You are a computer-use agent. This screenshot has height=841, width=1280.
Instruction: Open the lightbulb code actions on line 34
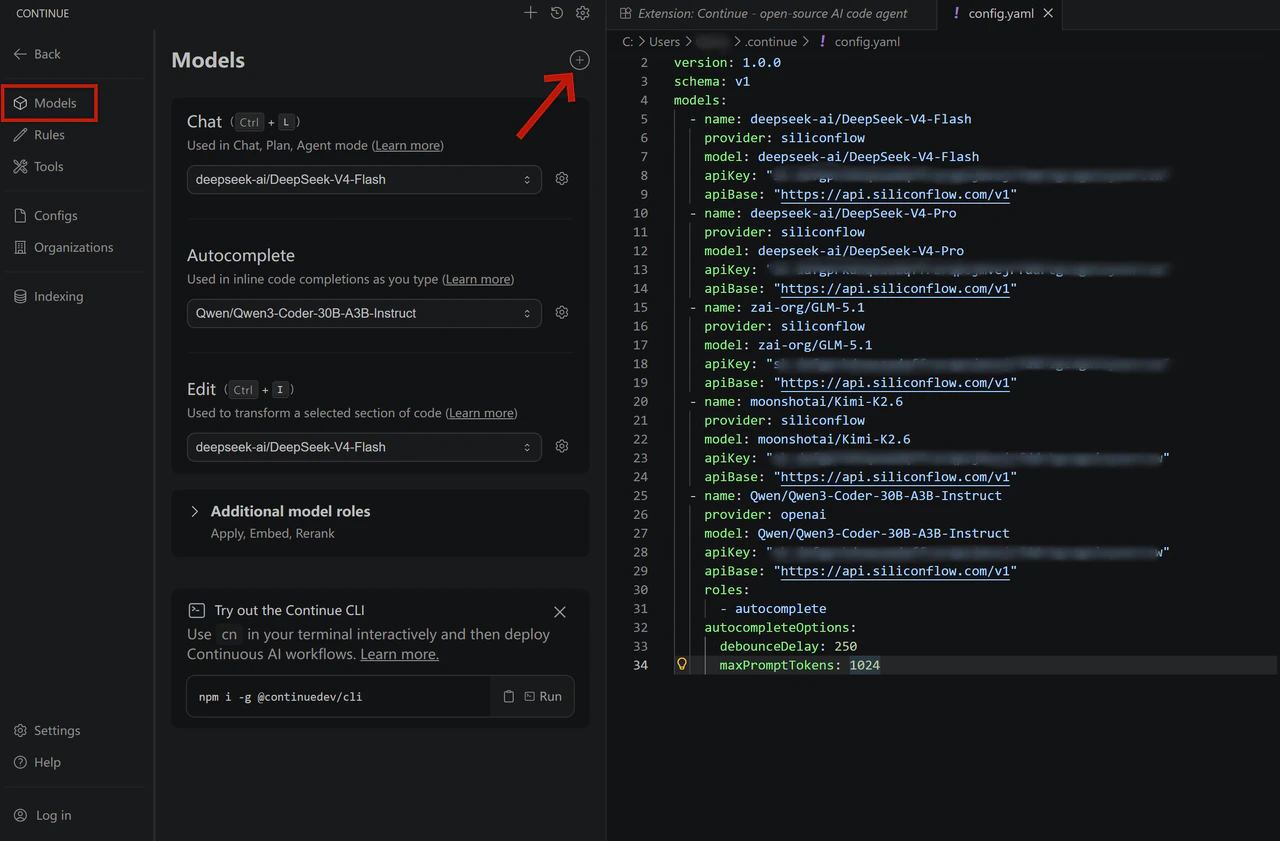pyautogui.click(x=682, y=665)
